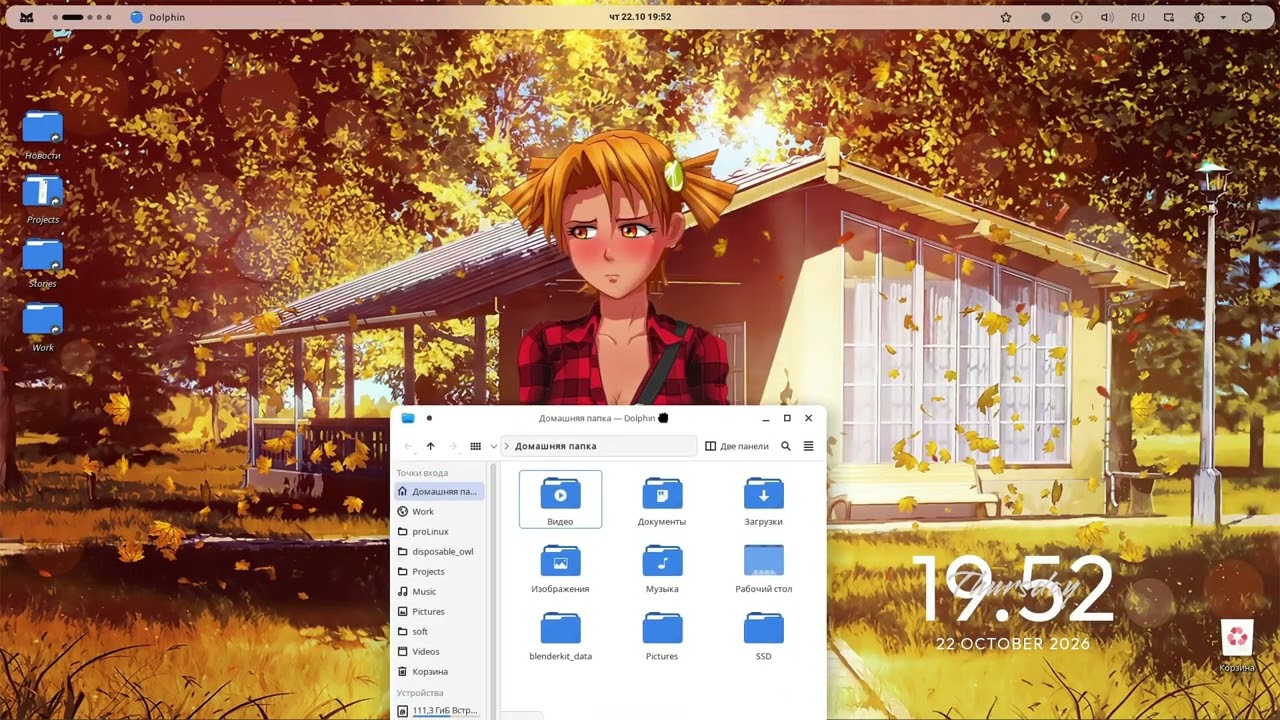
Task: Open Work in places sidebar
Action: point(439,511)
